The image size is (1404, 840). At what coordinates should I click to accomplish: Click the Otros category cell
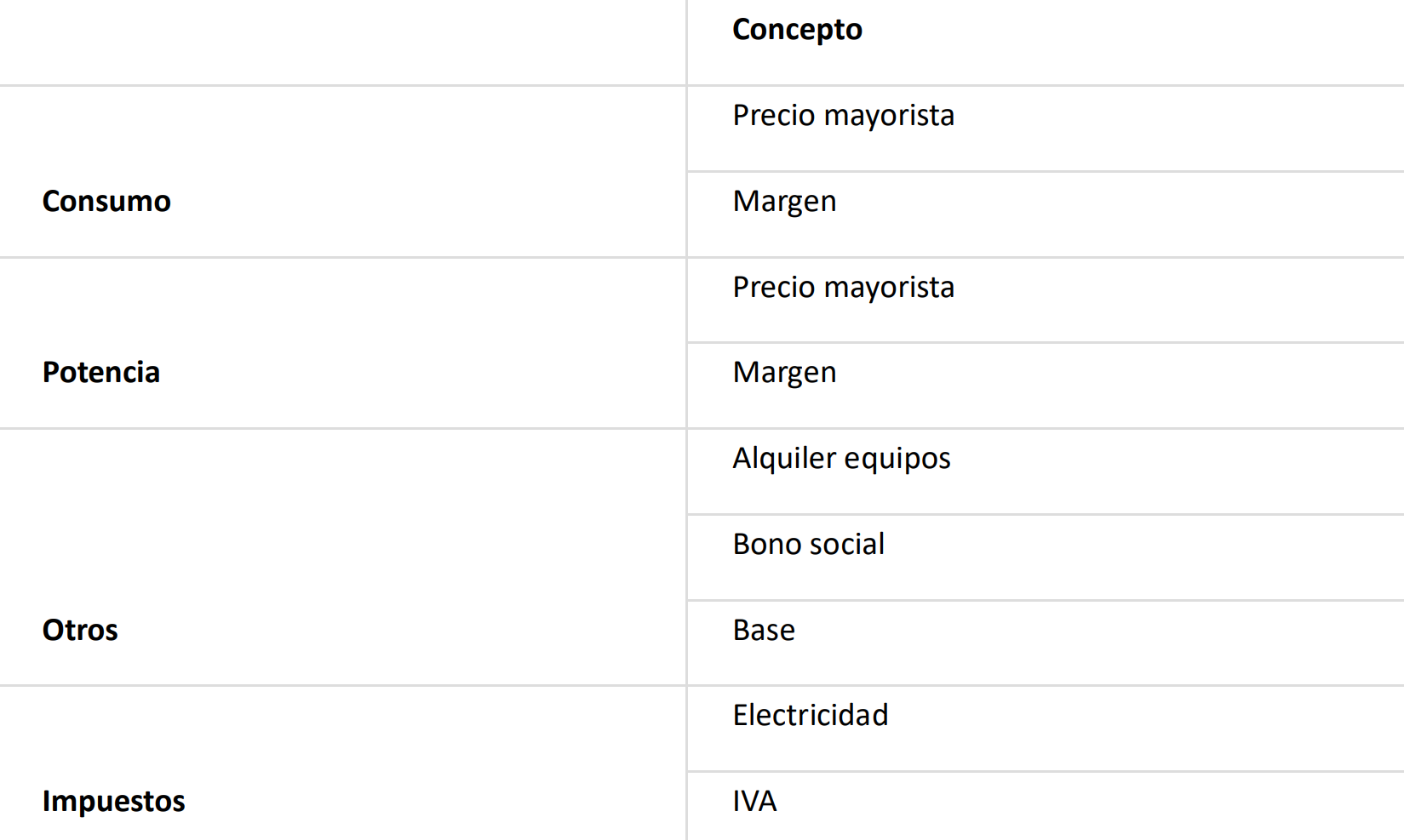[80, 631]
